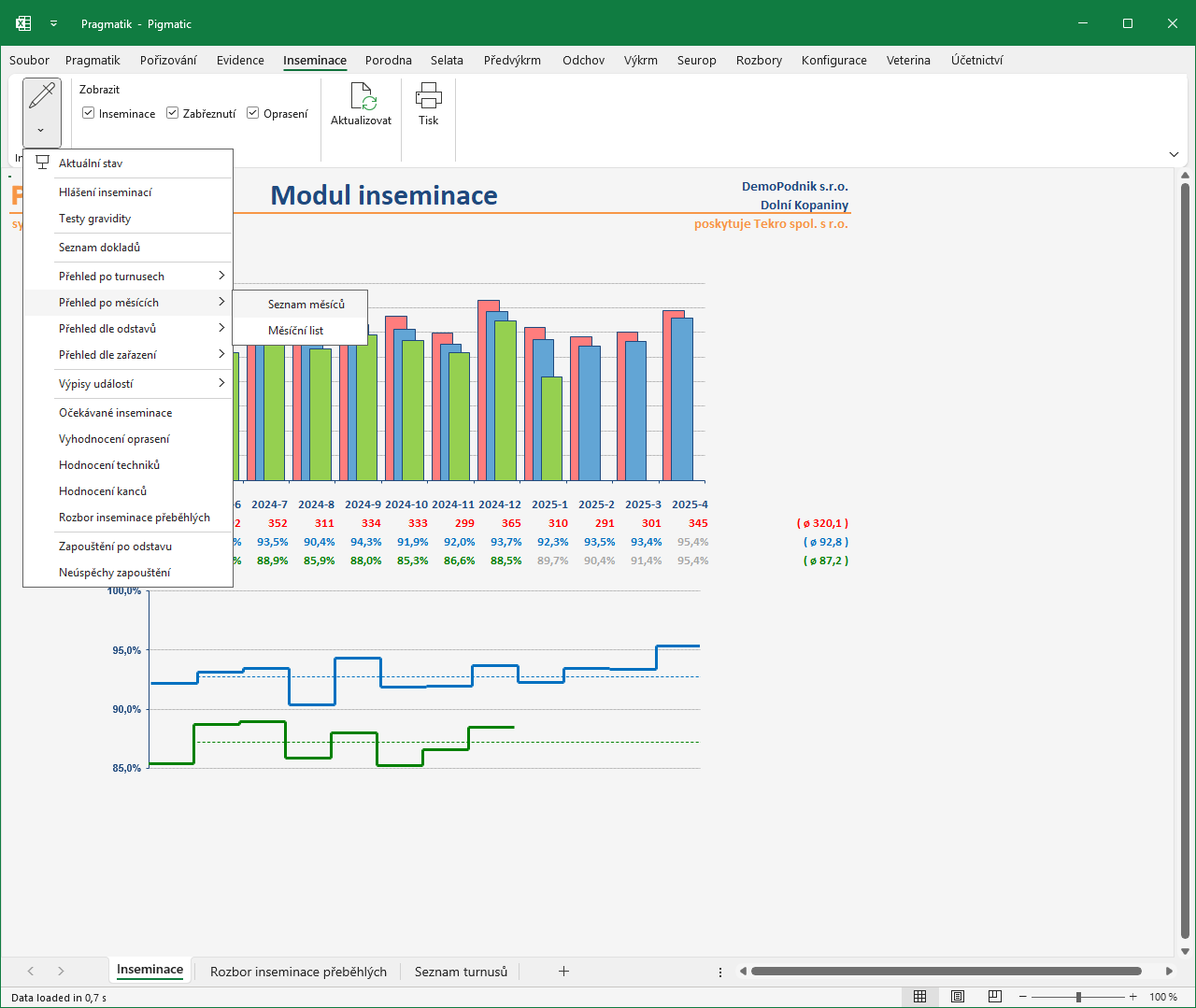Choose Měsíční list in submenu

300,331
